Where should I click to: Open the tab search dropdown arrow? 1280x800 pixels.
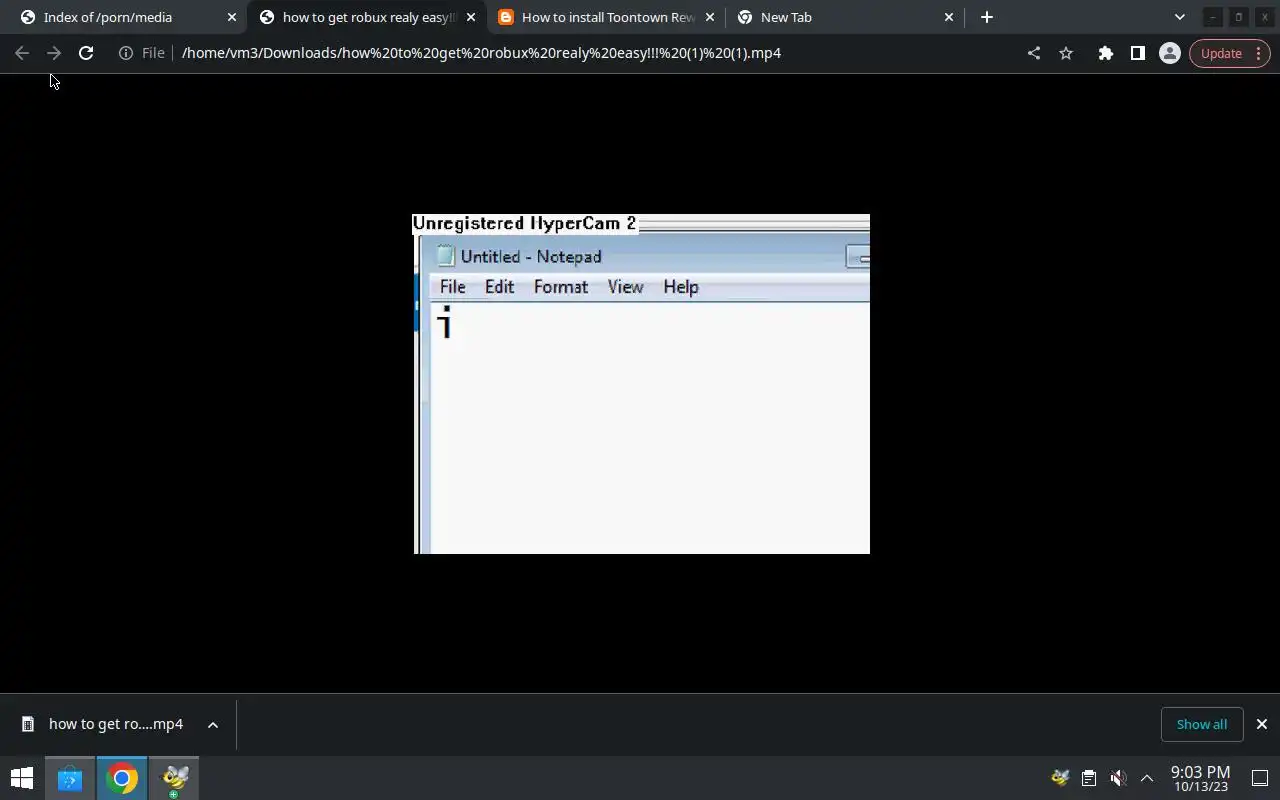click(x=1179, y=17)
